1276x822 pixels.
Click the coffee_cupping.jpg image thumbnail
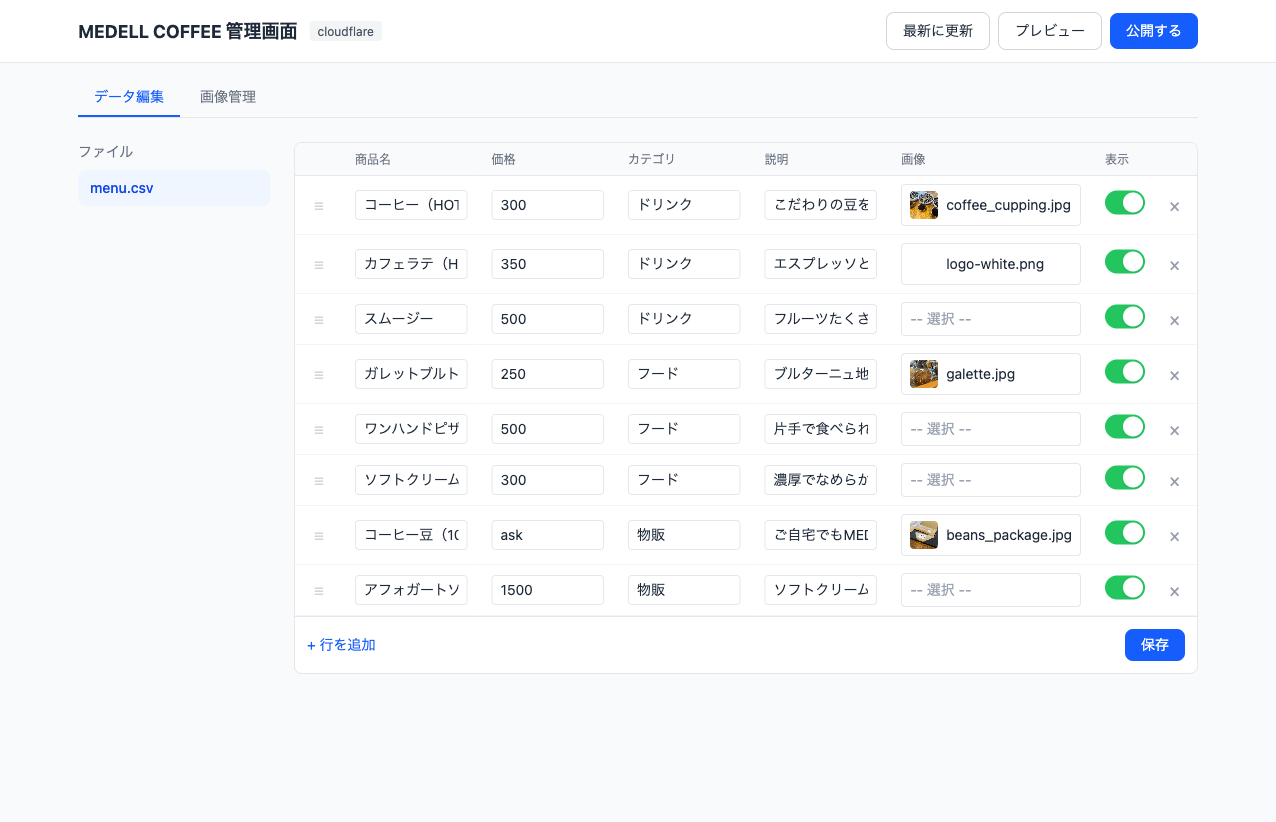923,205
